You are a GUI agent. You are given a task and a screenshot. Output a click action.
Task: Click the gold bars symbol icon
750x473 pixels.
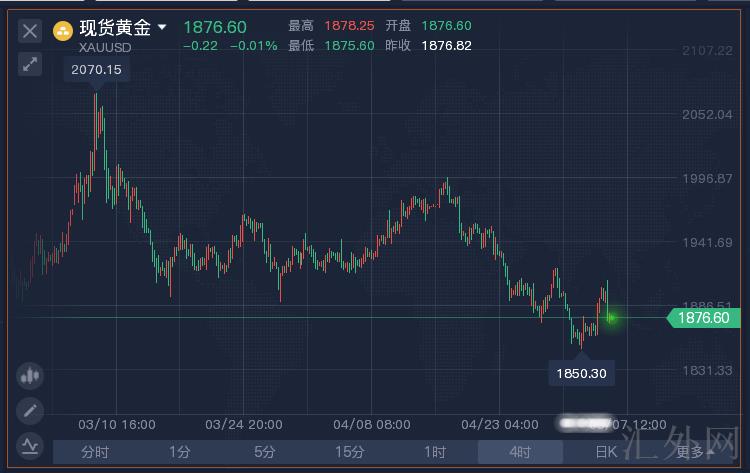tap(62, 30)
